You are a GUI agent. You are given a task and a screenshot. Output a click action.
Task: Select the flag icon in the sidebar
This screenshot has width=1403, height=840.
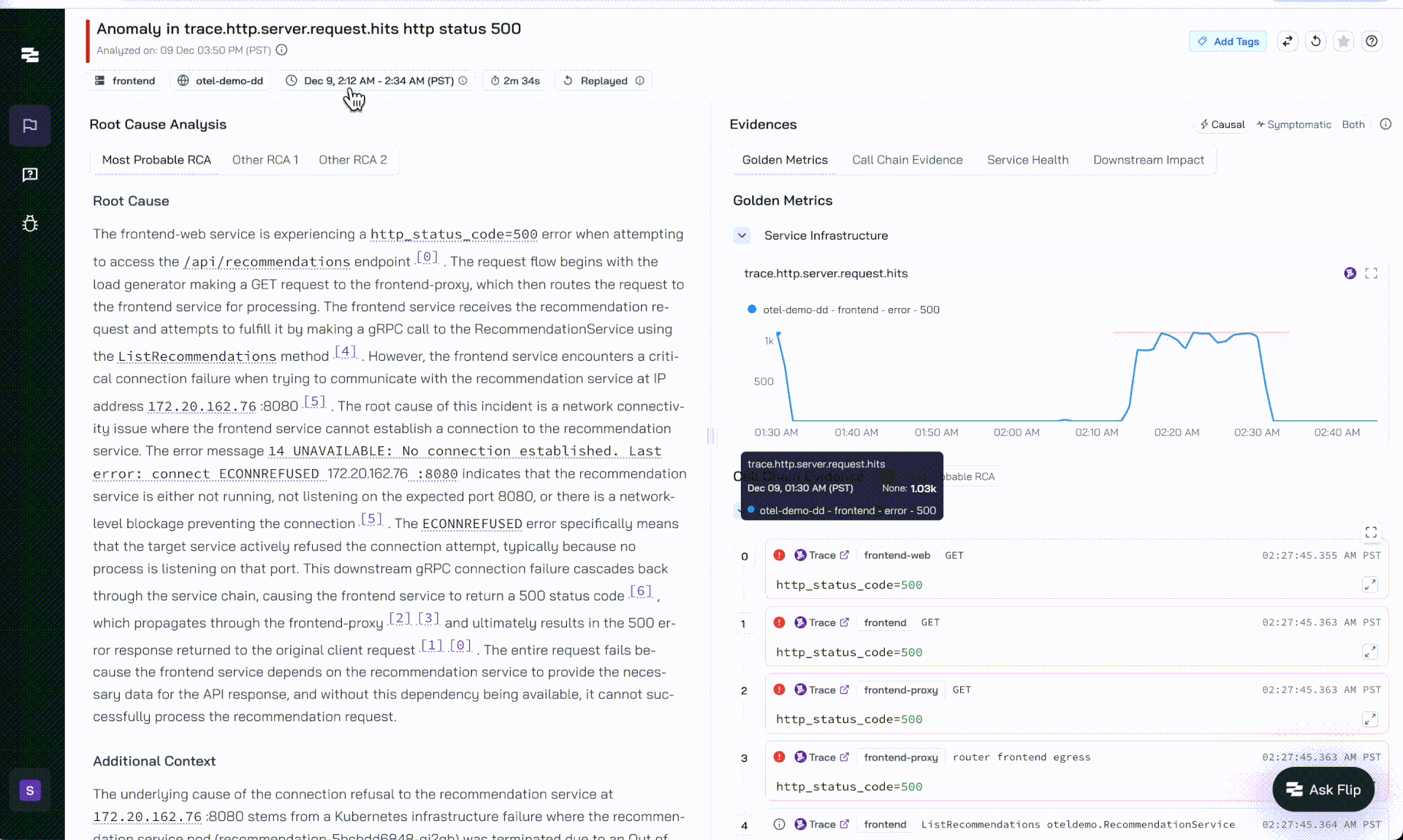(30, 126)
